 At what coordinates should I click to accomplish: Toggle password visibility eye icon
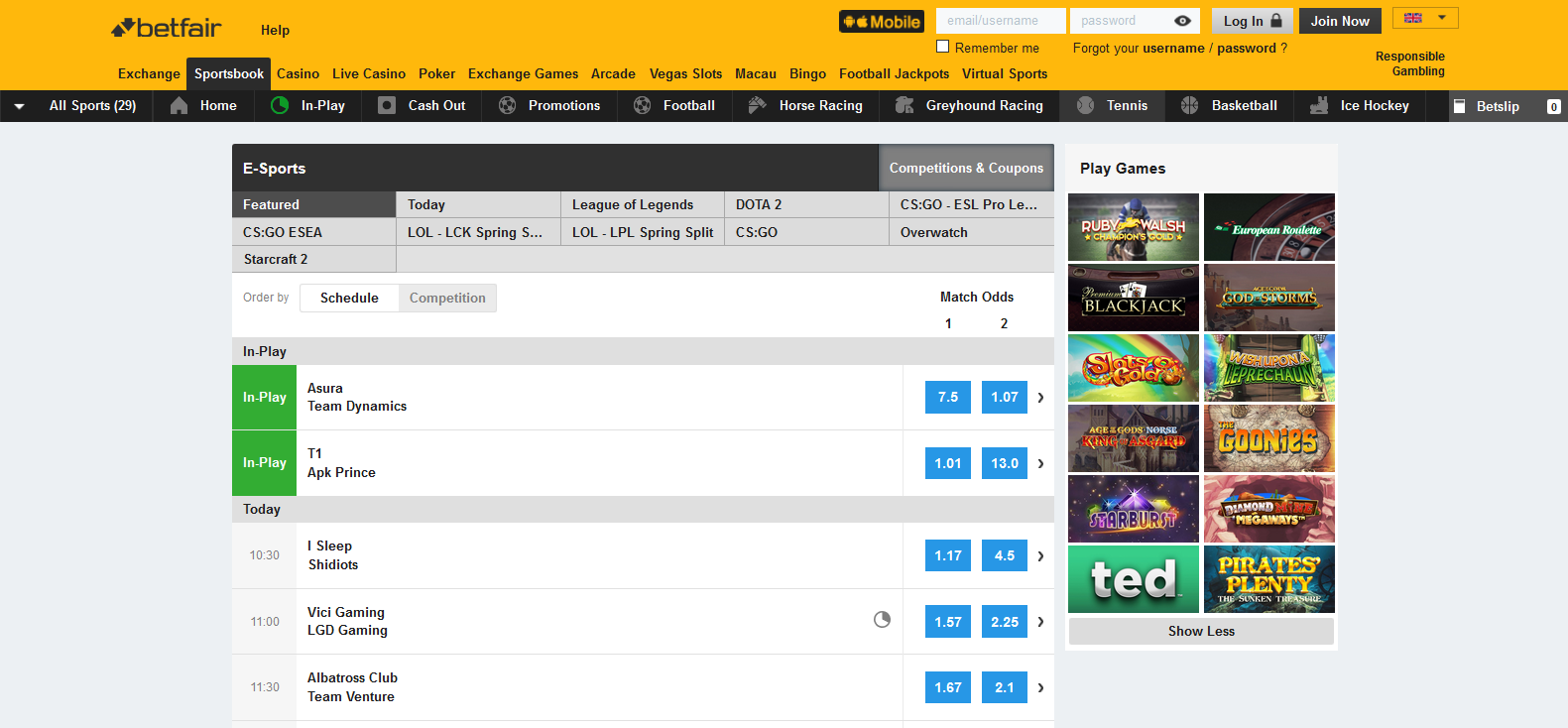(x=1182, y=21)
